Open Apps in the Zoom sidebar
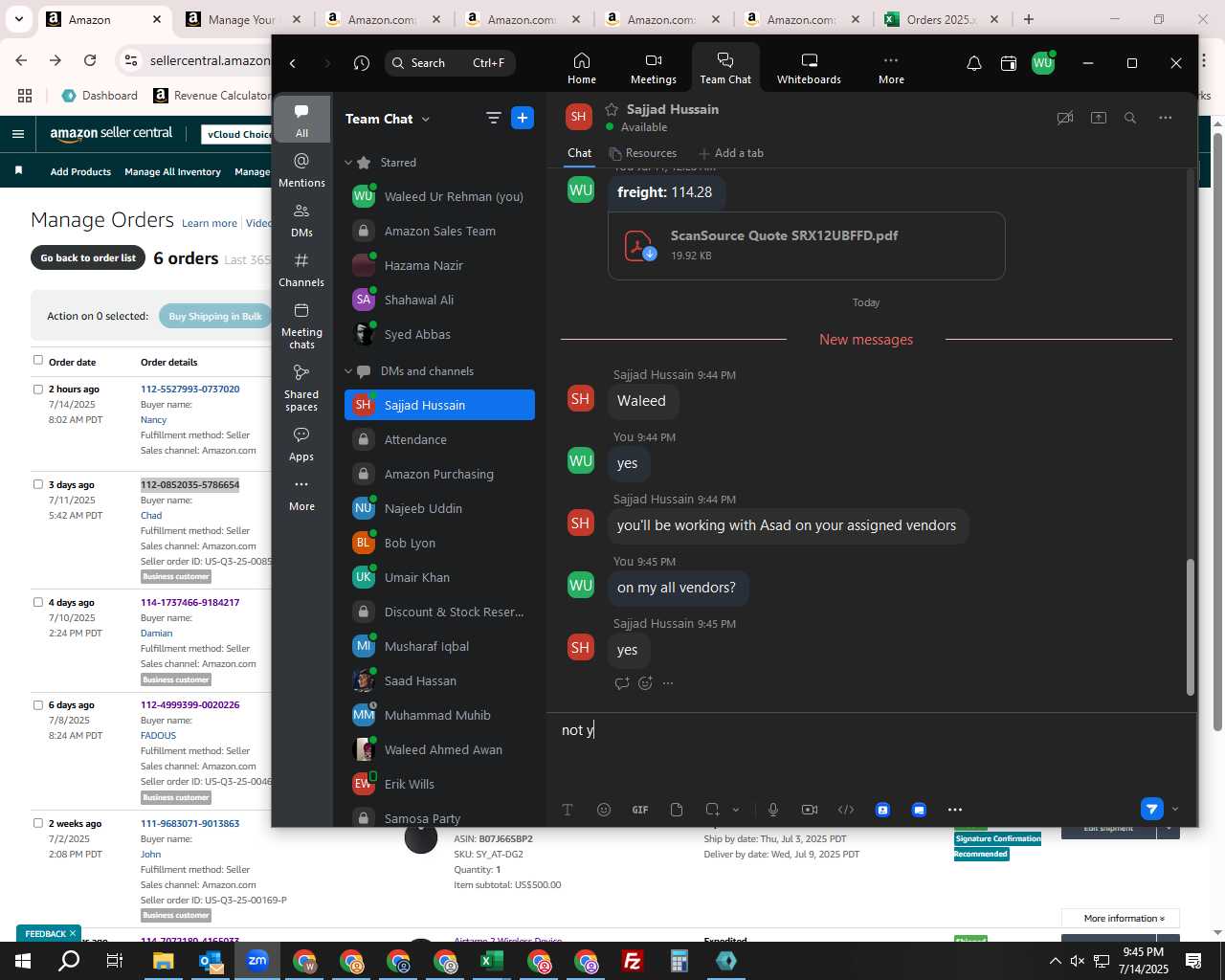1225x980 pixels. click(x=301, y=444)
